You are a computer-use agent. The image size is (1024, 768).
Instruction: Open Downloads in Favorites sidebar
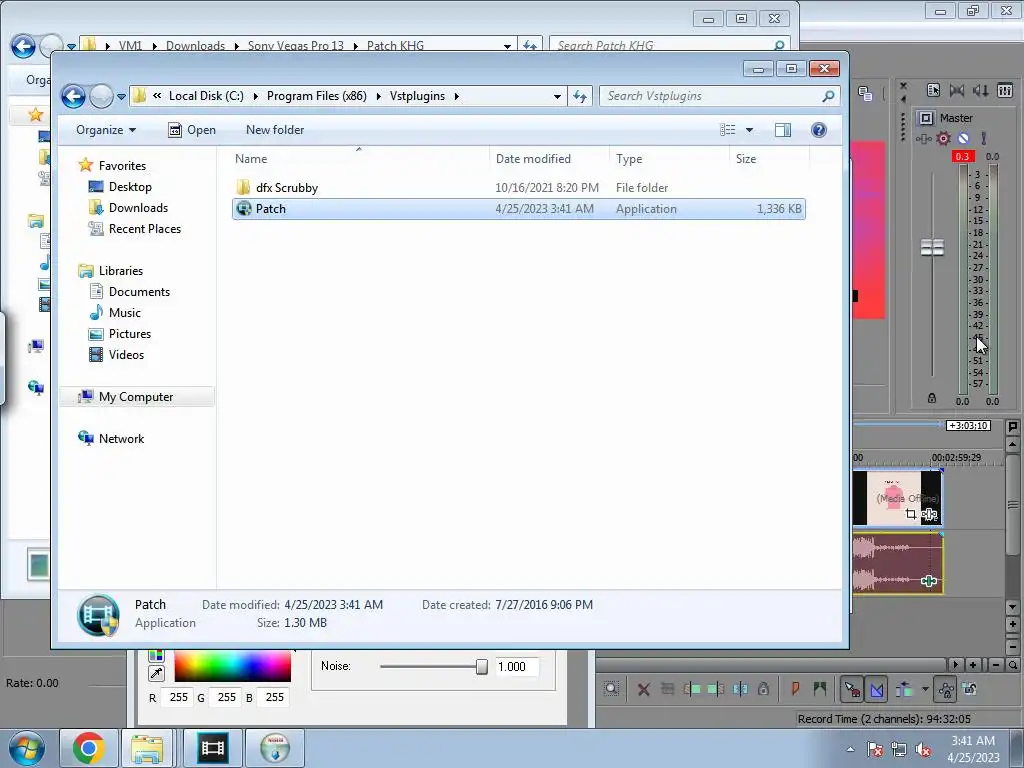pos(138,208)
